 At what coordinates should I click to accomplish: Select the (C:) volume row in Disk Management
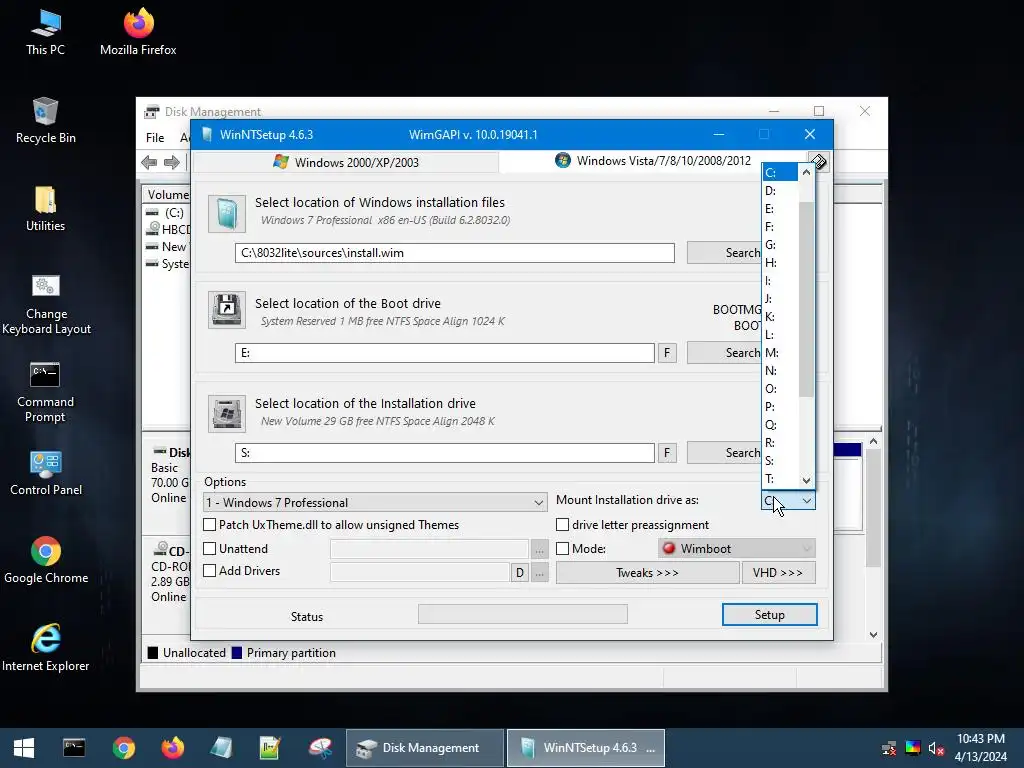(167, 213)
